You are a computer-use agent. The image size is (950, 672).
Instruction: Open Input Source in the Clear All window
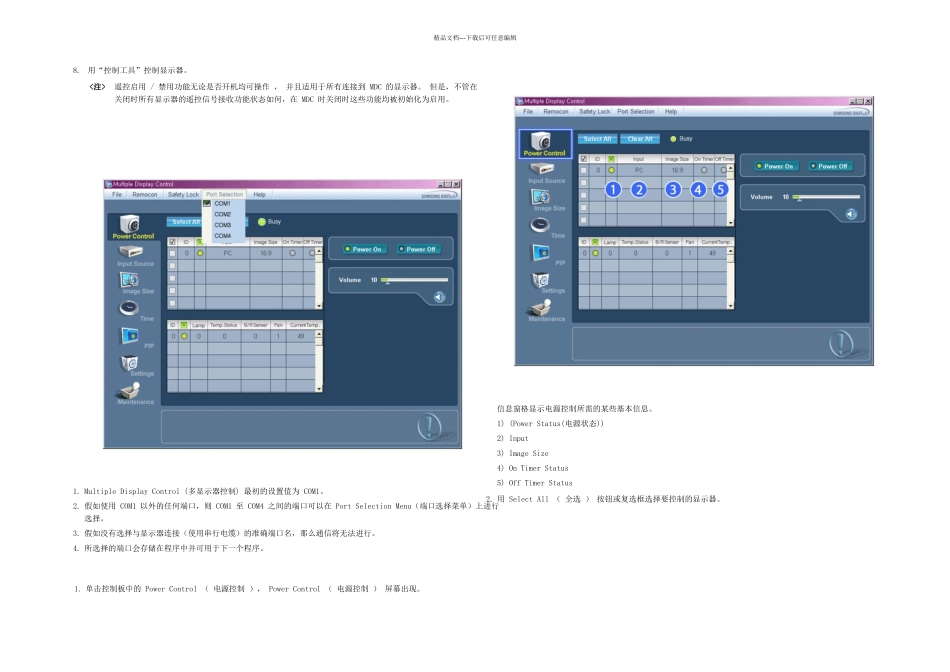tap(545, 173)
